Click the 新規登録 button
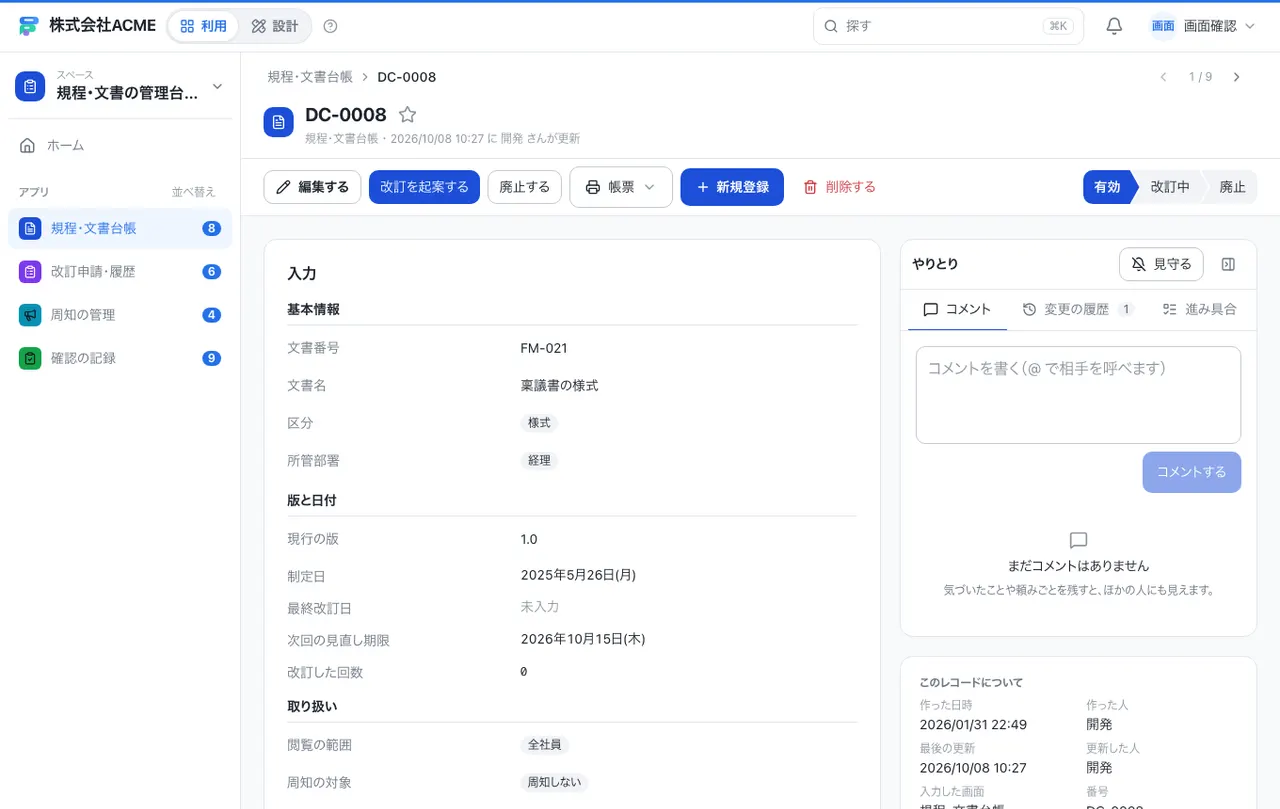 coord(732,187)
